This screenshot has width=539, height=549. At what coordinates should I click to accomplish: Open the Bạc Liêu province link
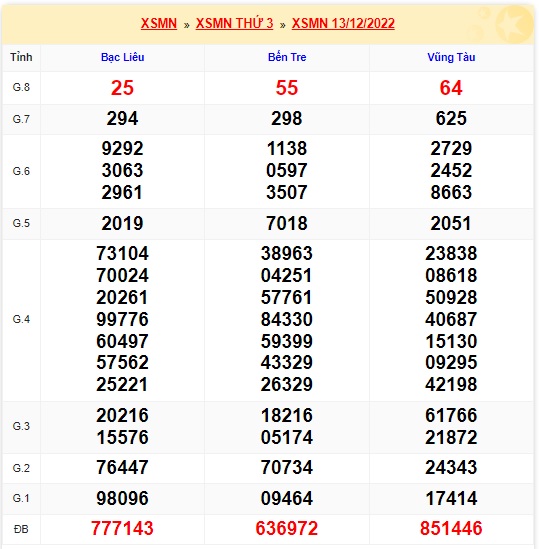[x=123, y=57]
